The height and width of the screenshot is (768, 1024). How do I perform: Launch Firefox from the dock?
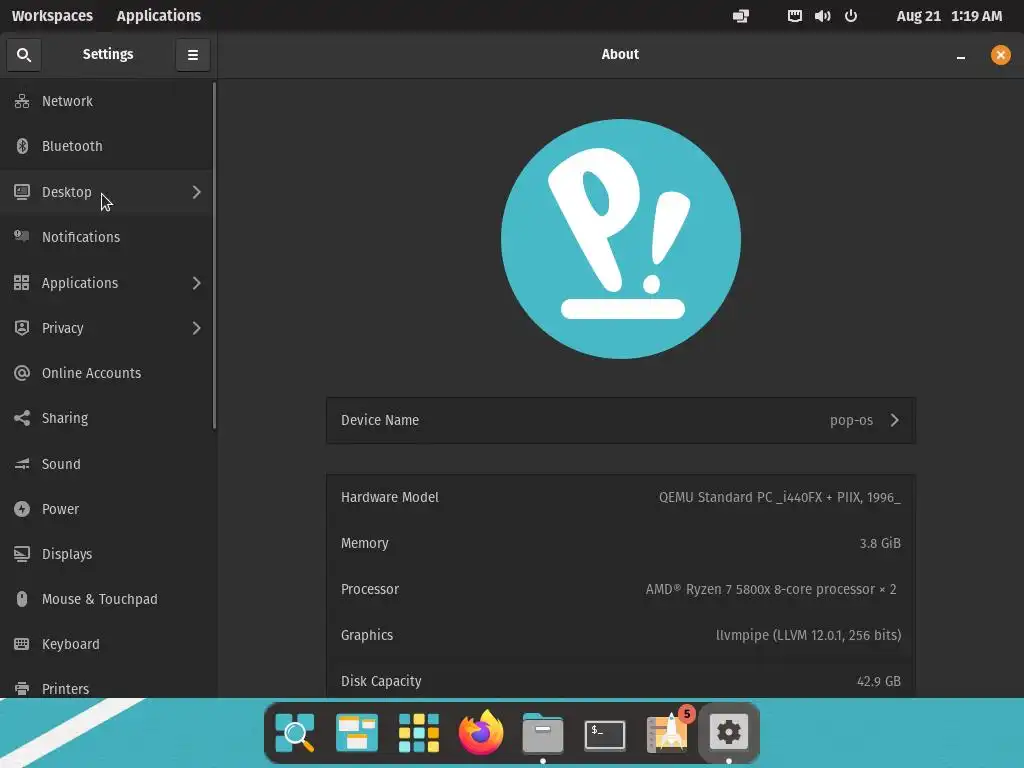click(x=481, y=732)
